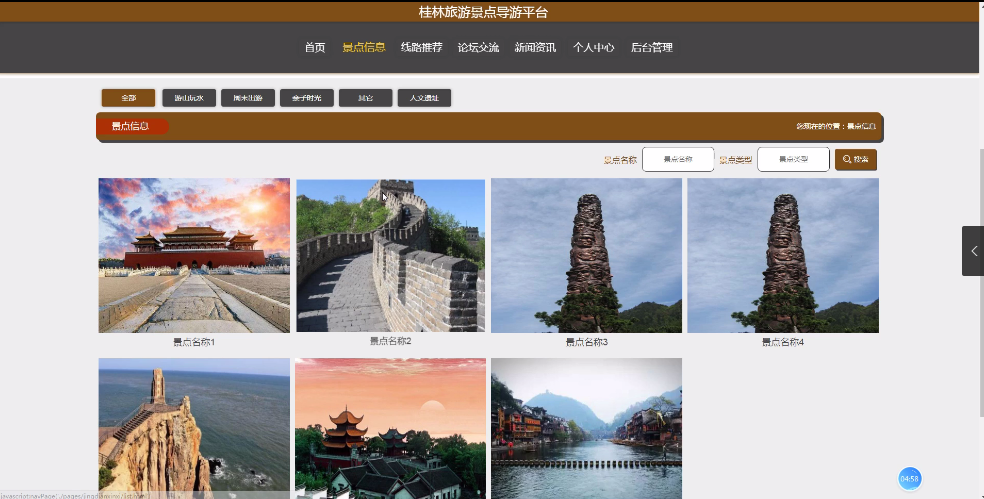Screen dimensions: 984x499
Task: Open the sunset pagoda photo
Action: 390,428
